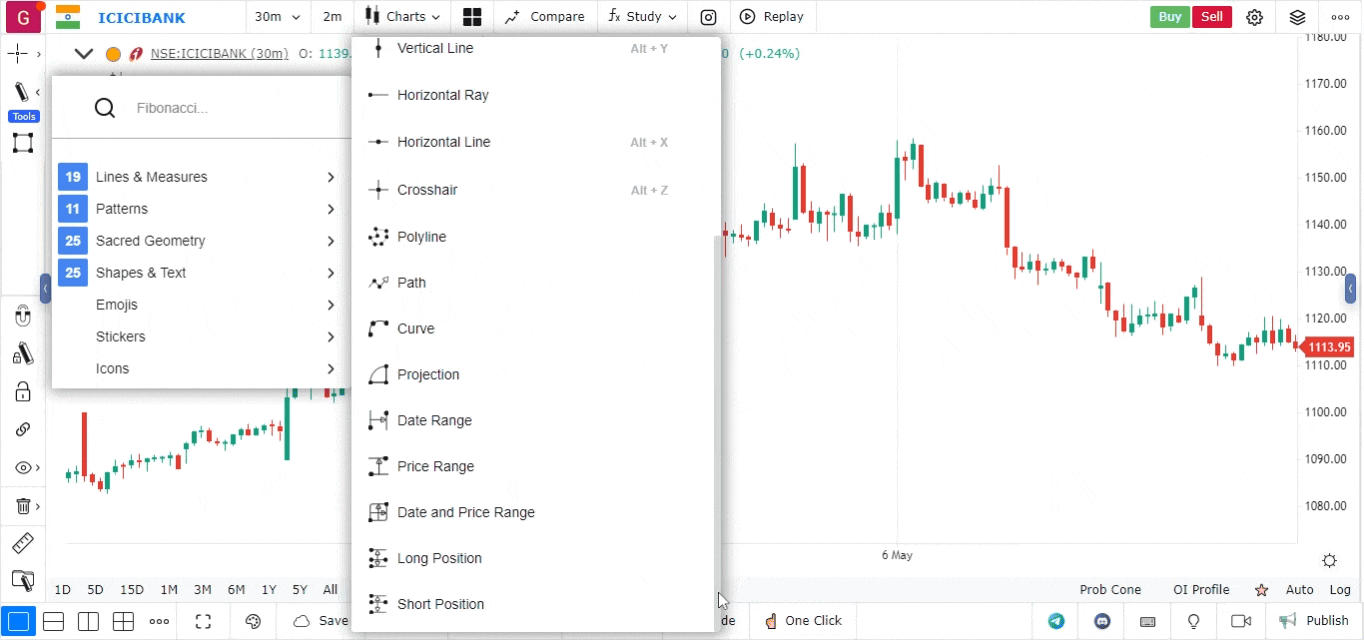Open chart settings gear
The height and width of the screenshot is (640, 1364).
(x=1254, y=17)
